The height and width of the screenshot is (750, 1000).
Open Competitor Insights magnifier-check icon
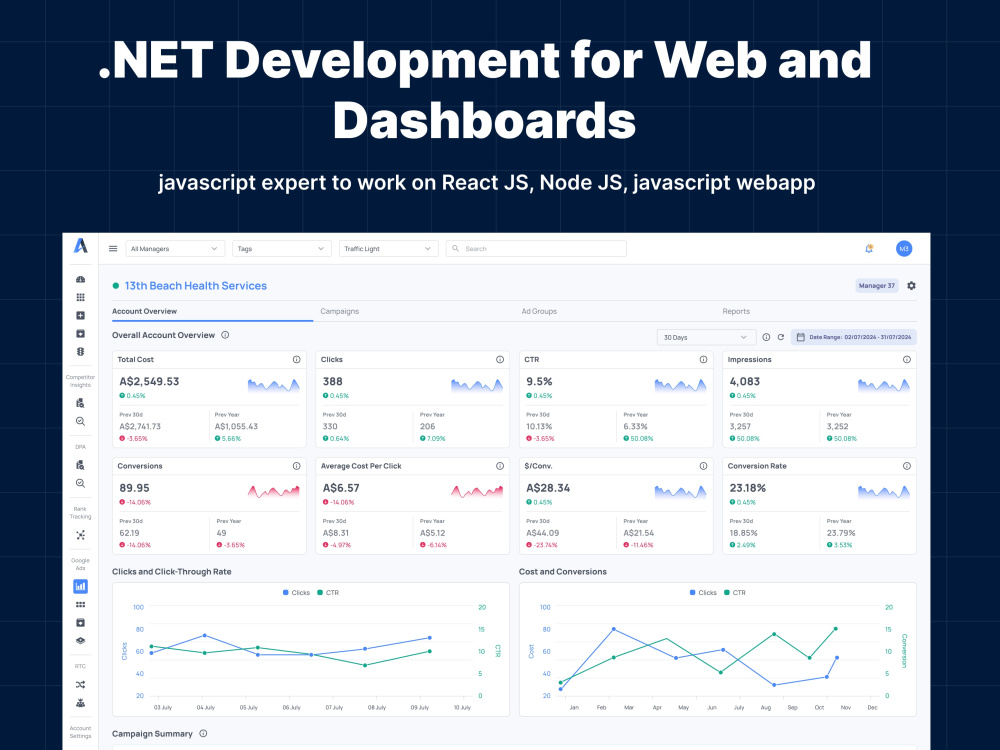[x=80, y=421]
